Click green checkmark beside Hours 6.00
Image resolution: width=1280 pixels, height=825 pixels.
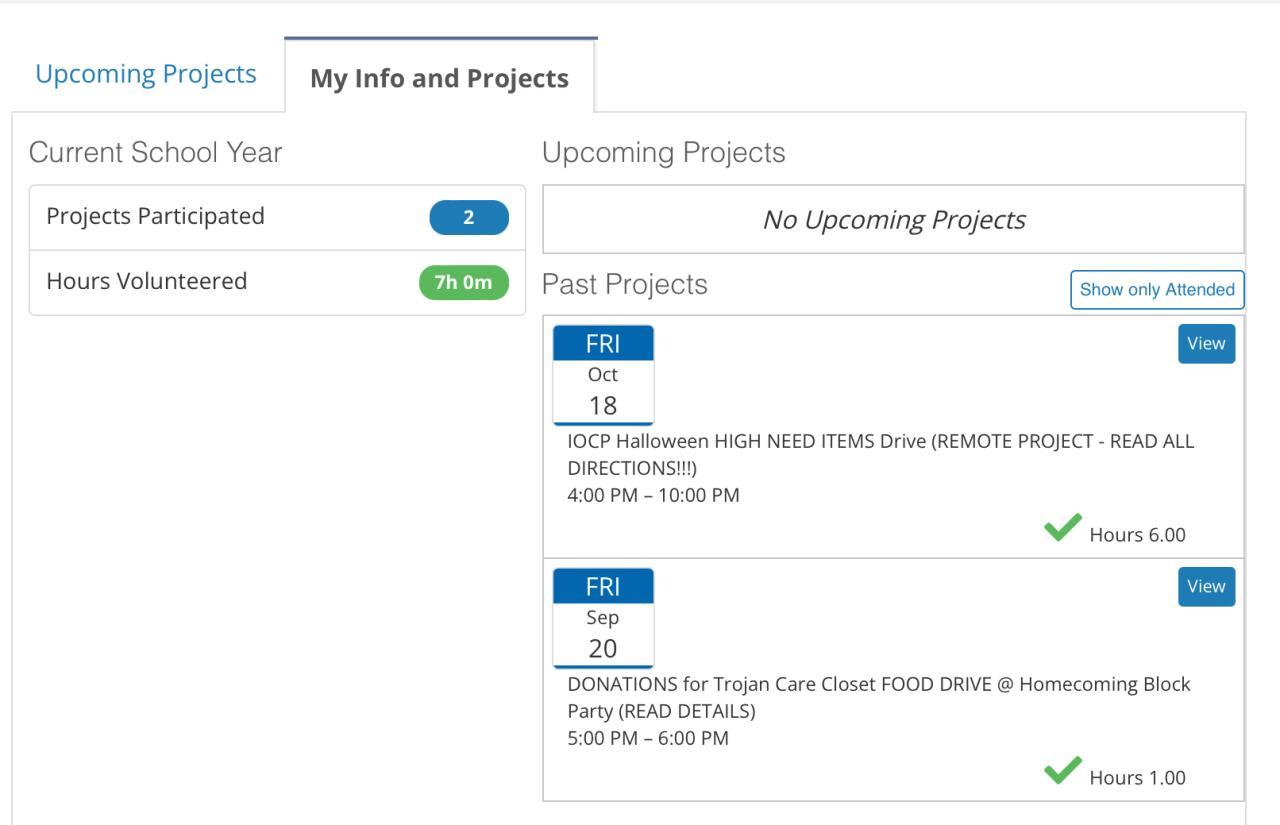(x=1062, y=527)
